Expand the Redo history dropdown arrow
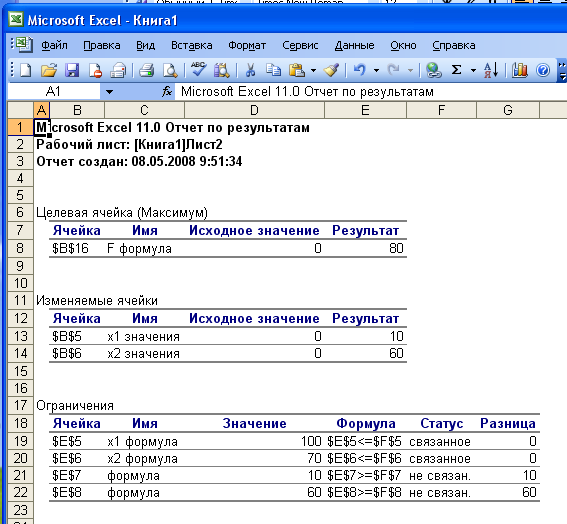 pyautogui.click(x=410, y=70)
